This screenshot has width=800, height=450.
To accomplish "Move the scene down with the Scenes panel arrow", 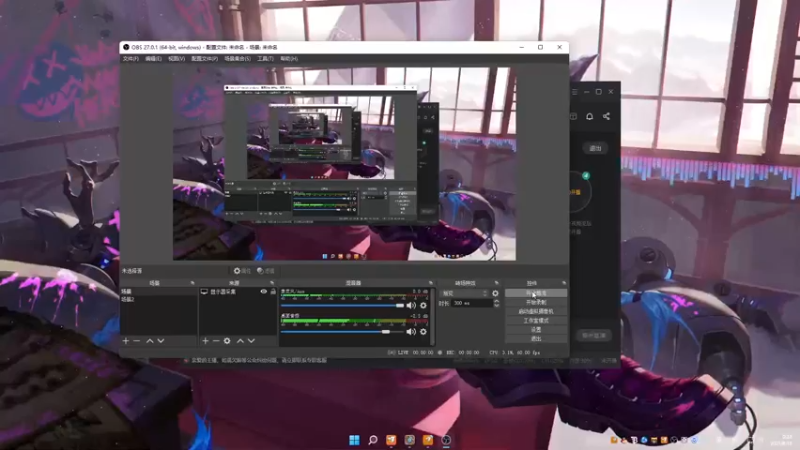I will [x=161, y=340].
